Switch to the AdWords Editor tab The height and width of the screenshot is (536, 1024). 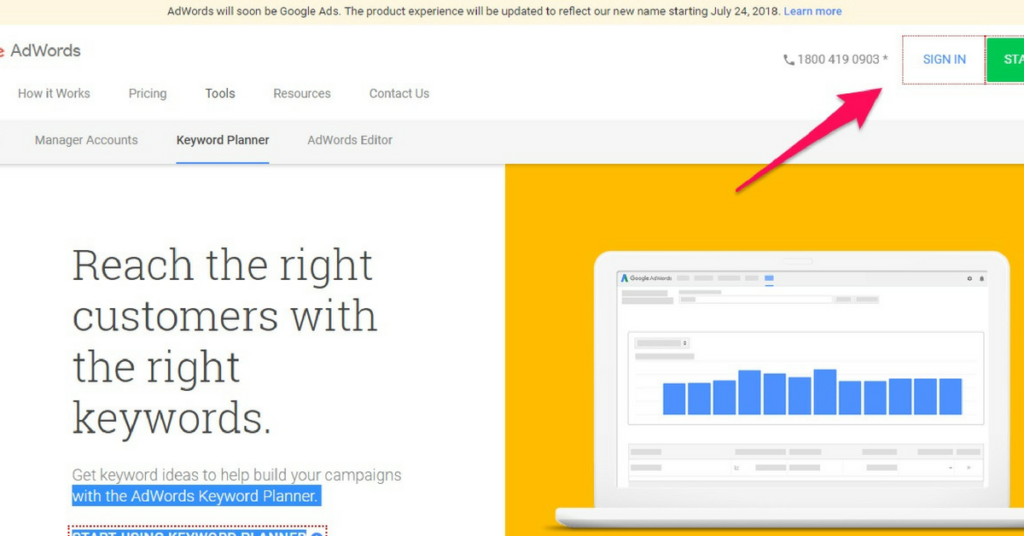pyautogui.click(x=350, y=140)
